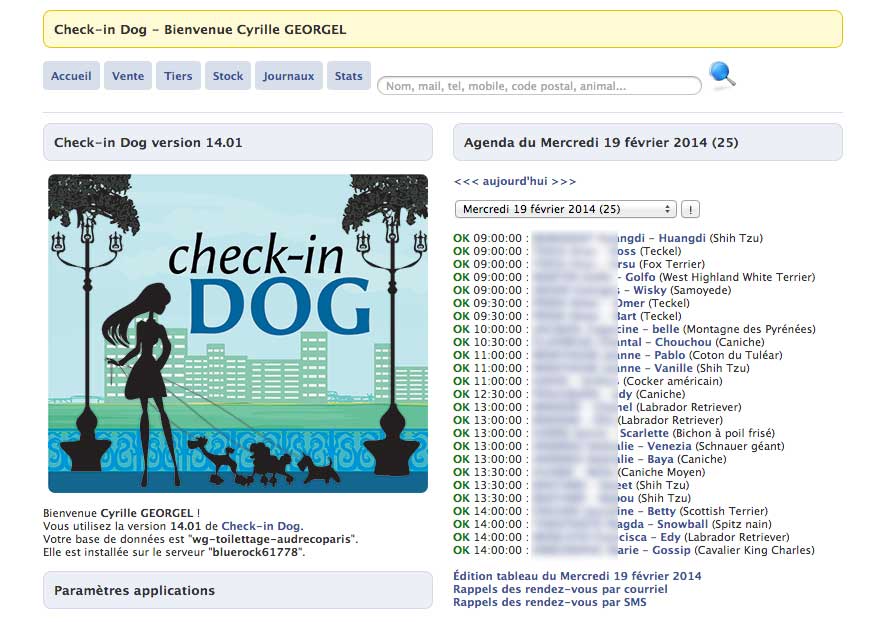Click the Agenda du Mercredi 19 février 2014 header
Image resolution: width=880 pixels, height=622 pixels.
(648, 142)
